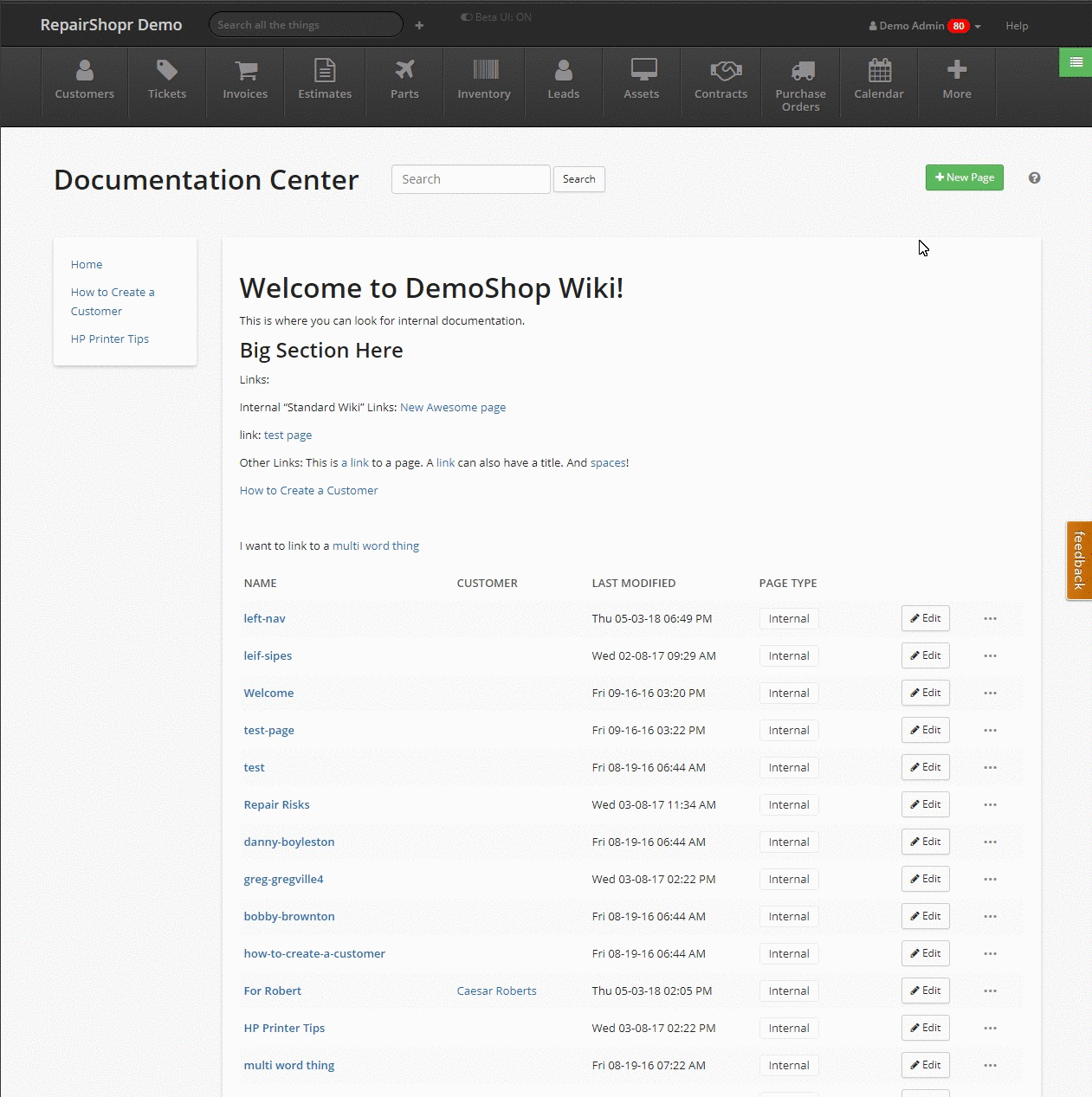Open more options for greg-gregville4 row
Viewport: 1092px width, 1097px height.
pos(990,879)
